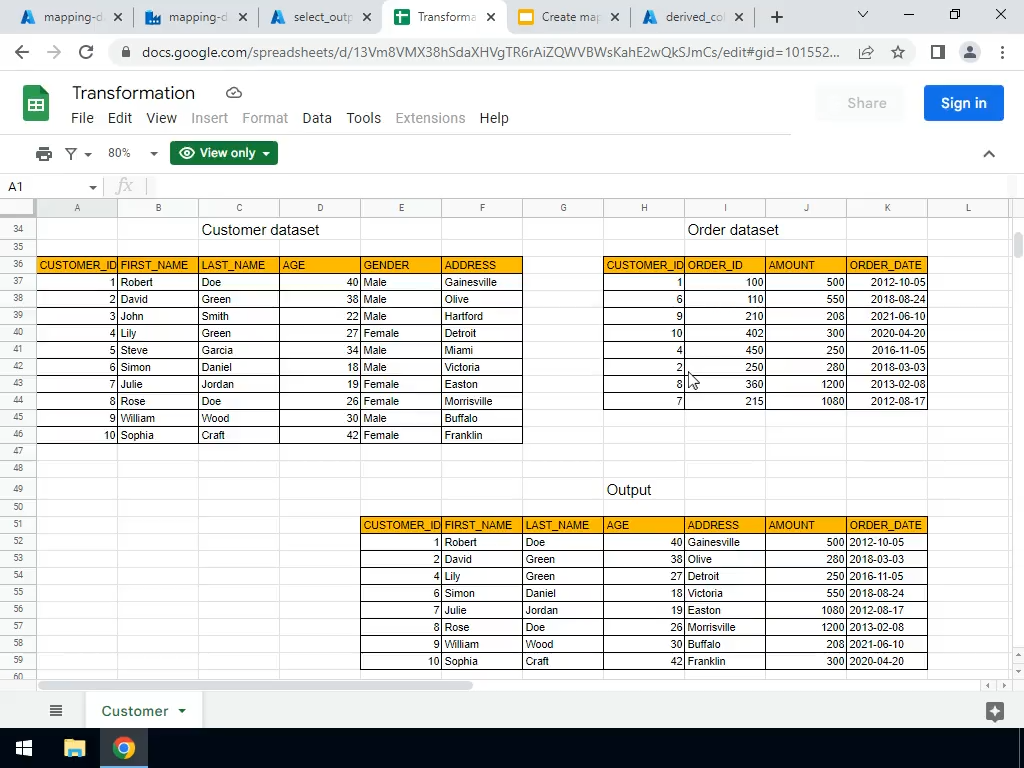Close the Create map tab
Image resolution: width=1024 pixels, height=768 pixels.
(x=615, y=18)
